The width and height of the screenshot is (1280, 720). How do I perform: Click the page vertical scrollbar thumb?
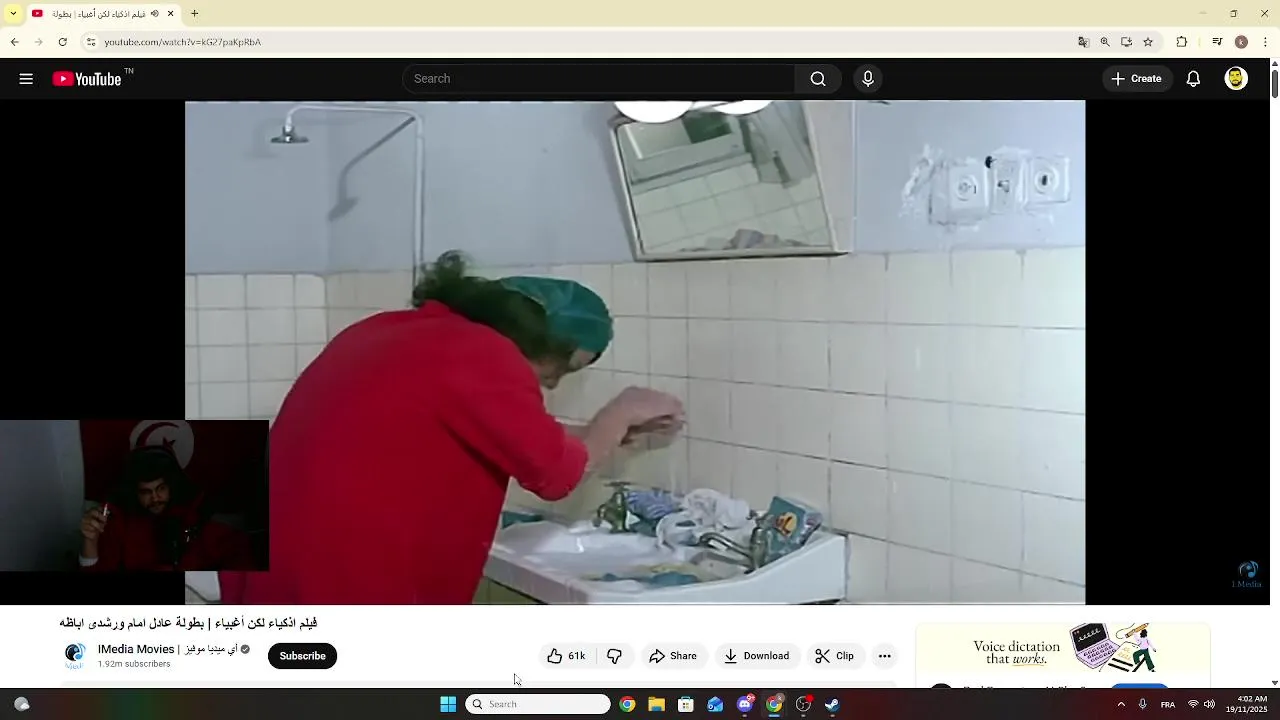tap(1274, 83)
